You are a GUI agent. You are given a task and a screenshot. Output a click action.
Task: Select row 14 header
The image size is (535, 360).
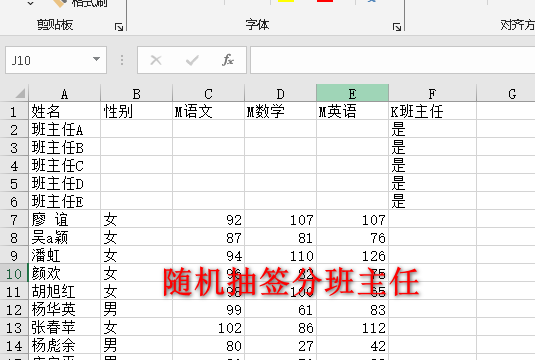14,346
